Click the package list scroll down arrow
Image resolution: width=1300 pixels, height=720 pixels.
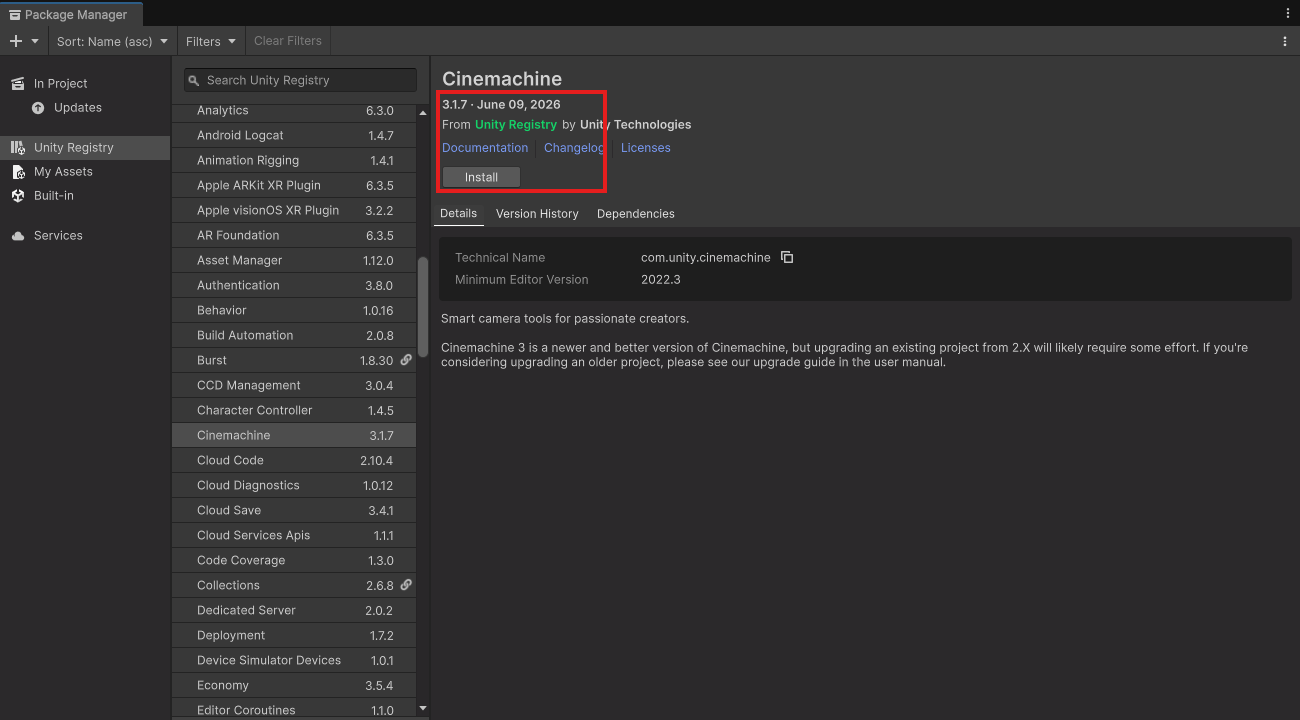(x=423, y=708)
